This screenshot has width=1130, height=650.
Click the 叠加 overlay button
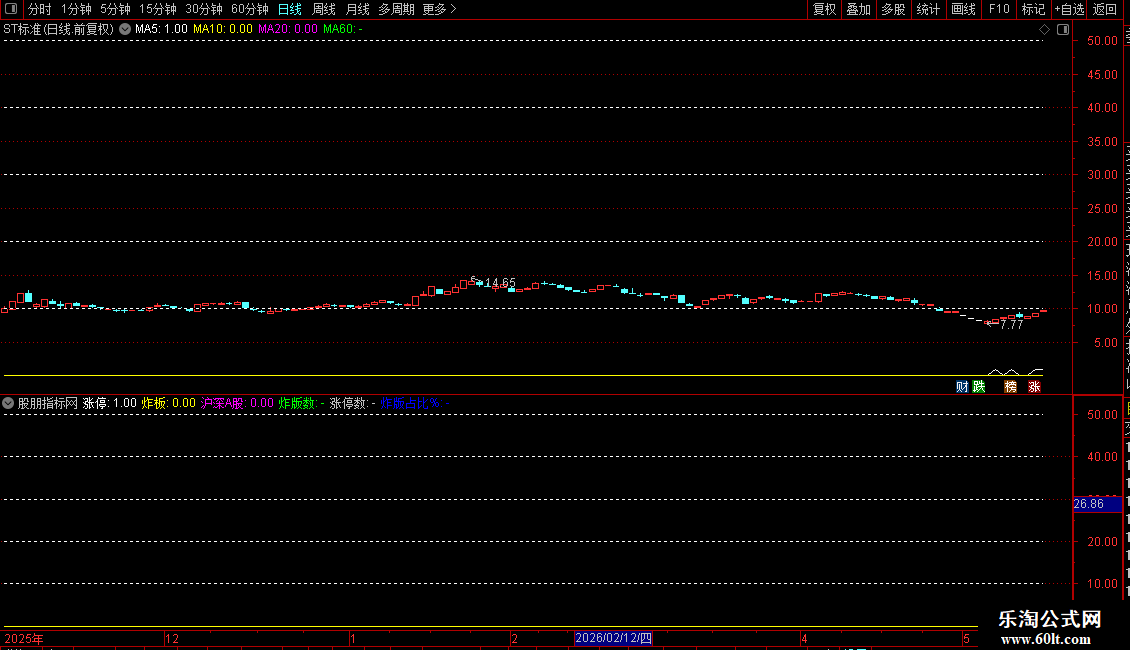click(x=858, y=9)
